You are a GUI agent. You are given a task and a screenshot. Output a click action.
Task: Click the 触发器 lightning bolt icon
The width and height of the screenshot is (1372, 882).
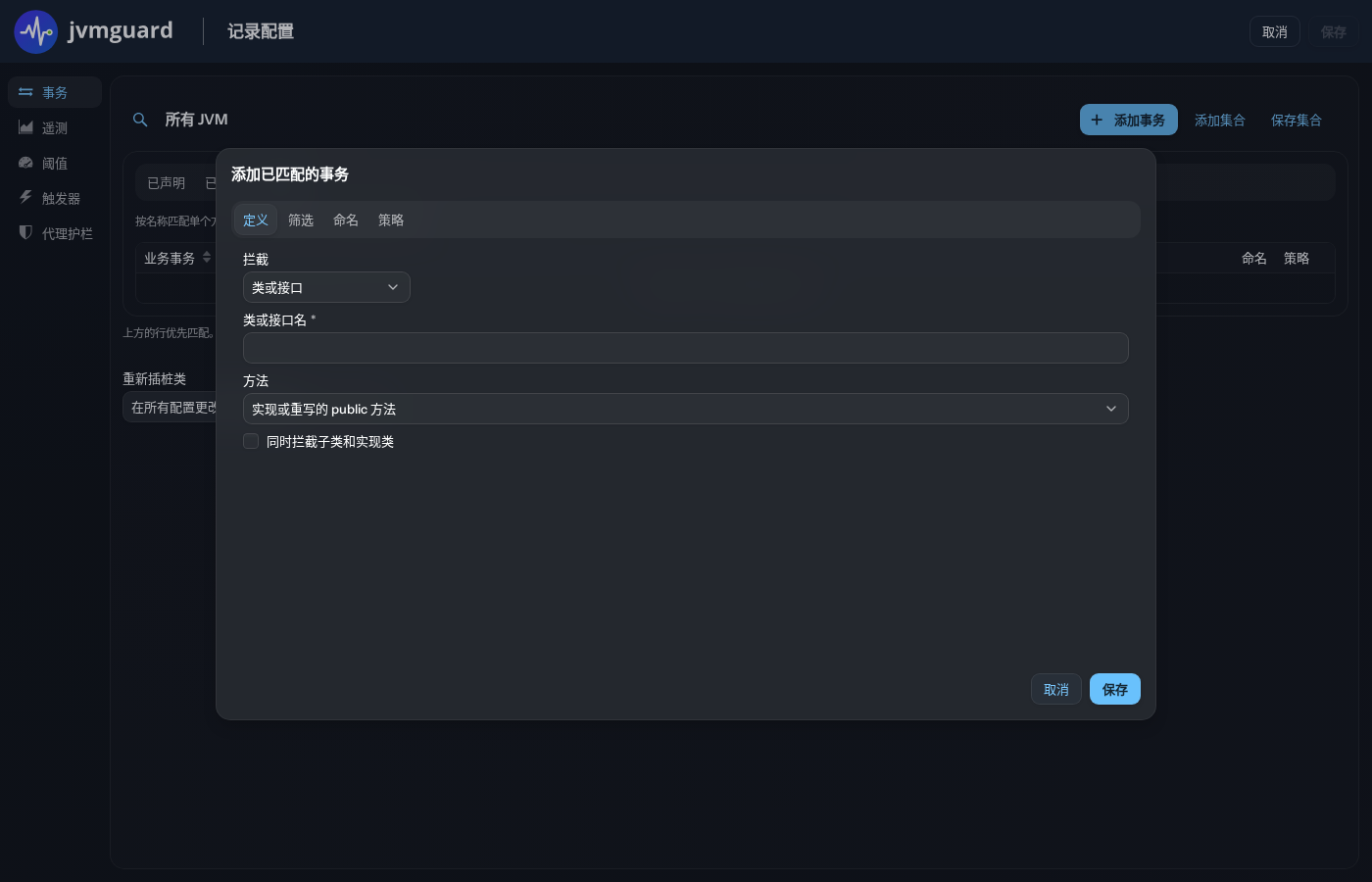click(x=25, y=197)
